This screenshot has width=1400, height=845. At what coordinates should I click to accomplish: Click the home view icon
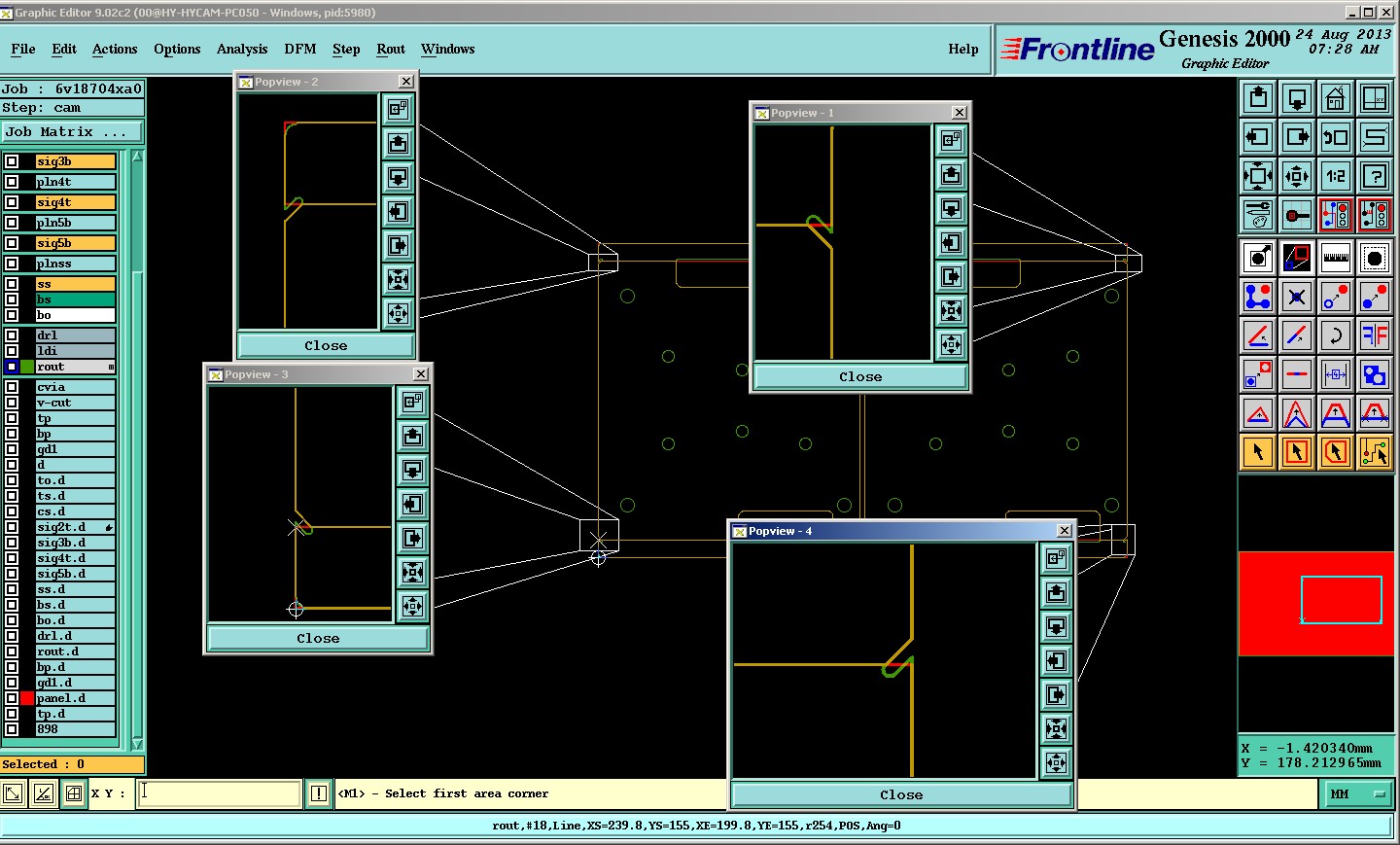(x=1336, y=98)
